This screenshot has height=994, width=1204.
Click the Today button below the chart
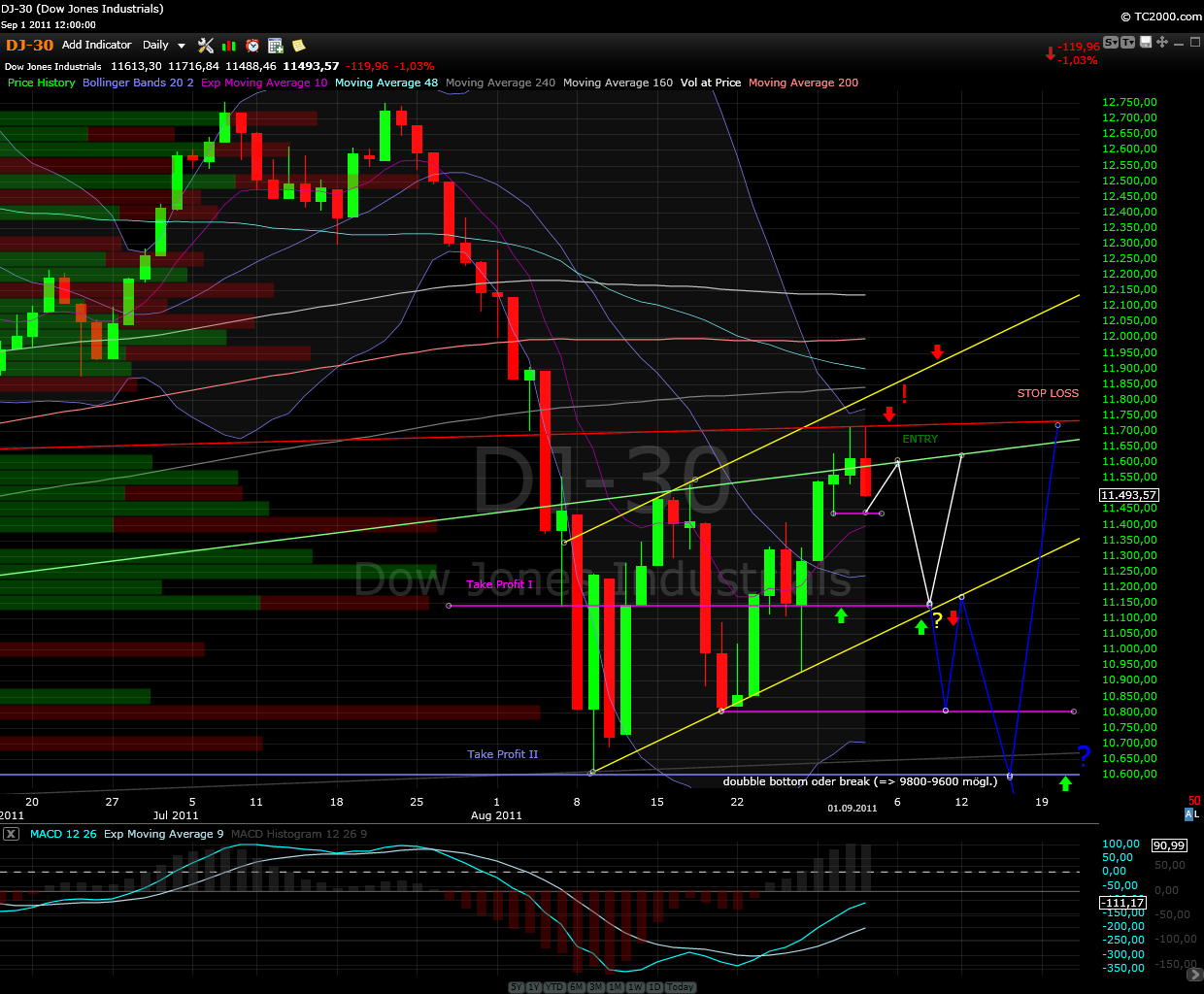coord(680,986)
